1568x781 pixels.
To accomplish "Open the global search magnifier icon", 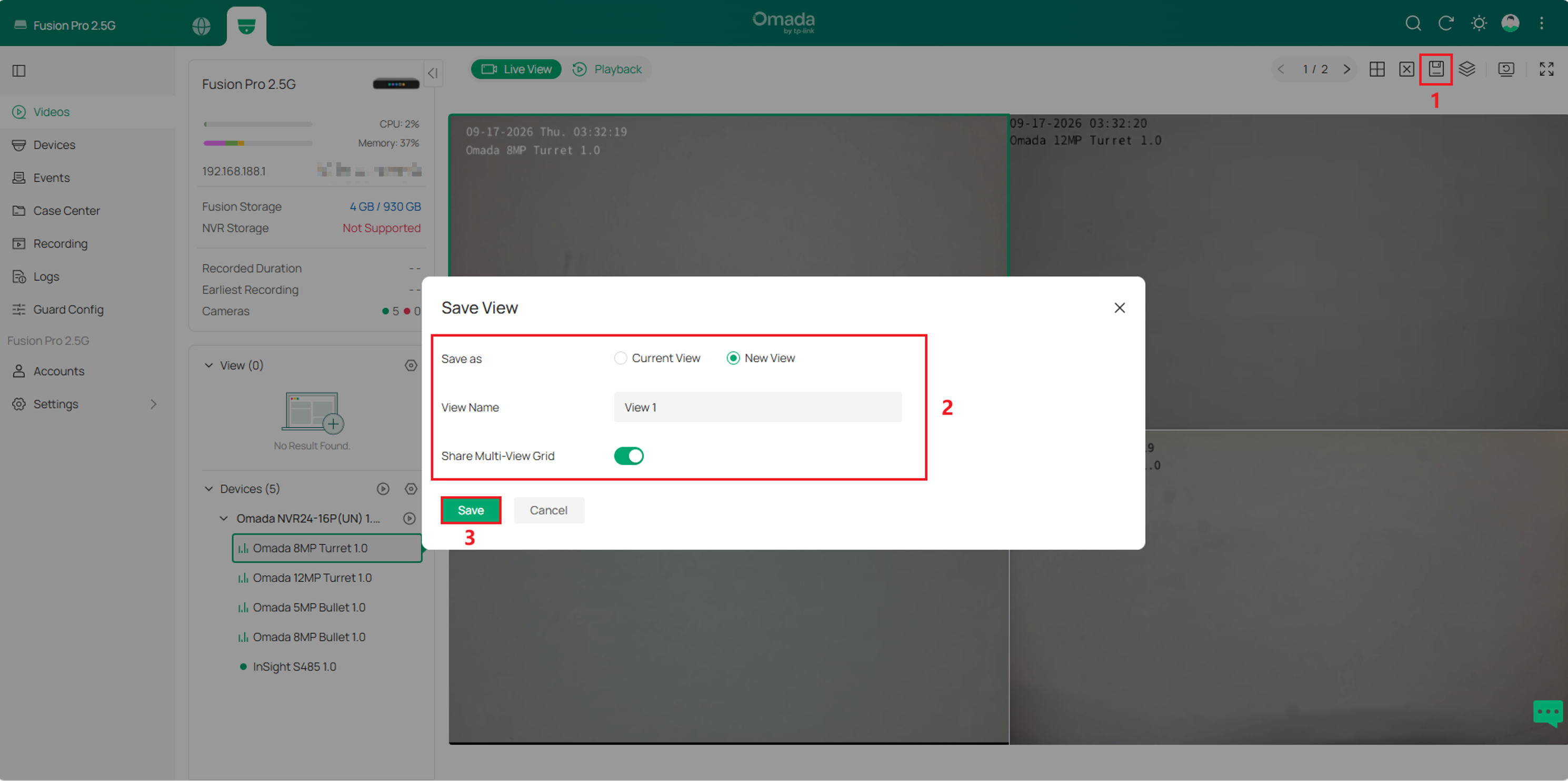I will point(1413,23).
